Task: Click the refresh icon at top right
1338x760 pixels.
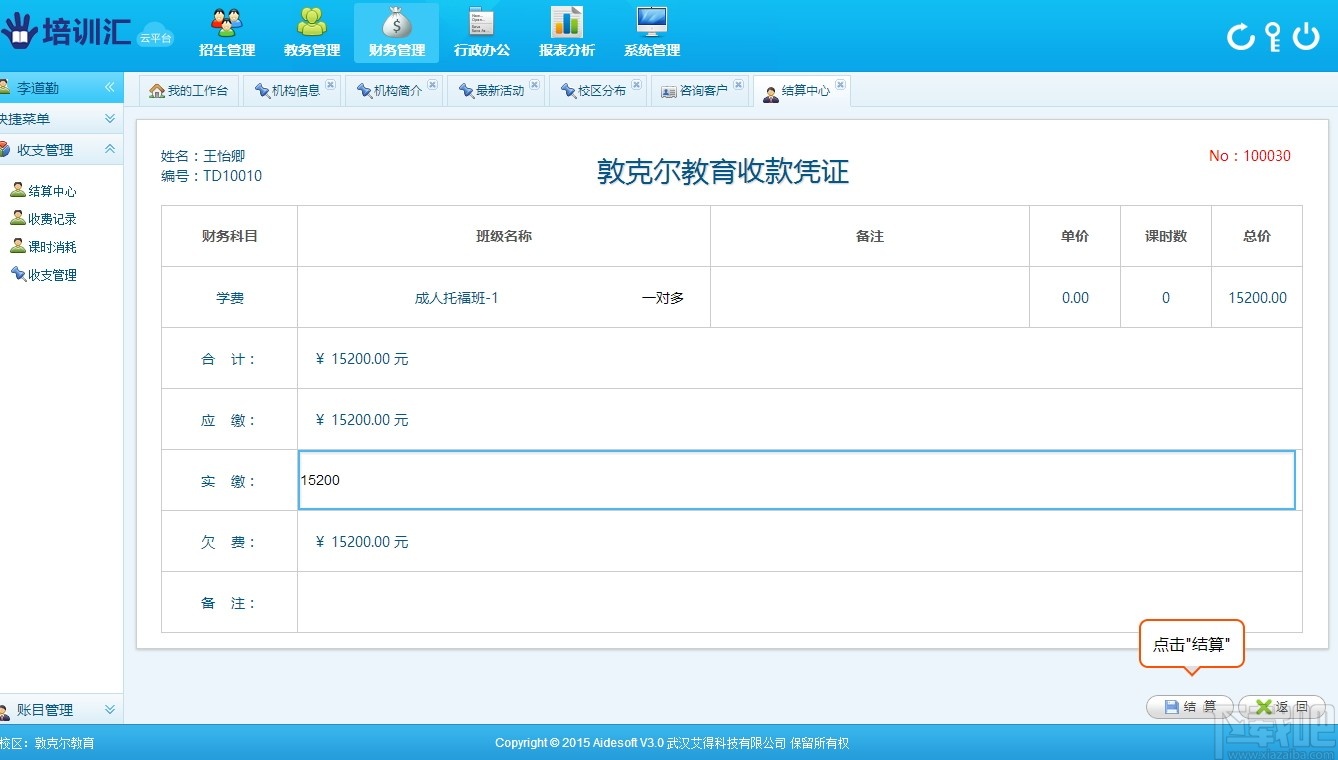Action: pos(1240,36)
